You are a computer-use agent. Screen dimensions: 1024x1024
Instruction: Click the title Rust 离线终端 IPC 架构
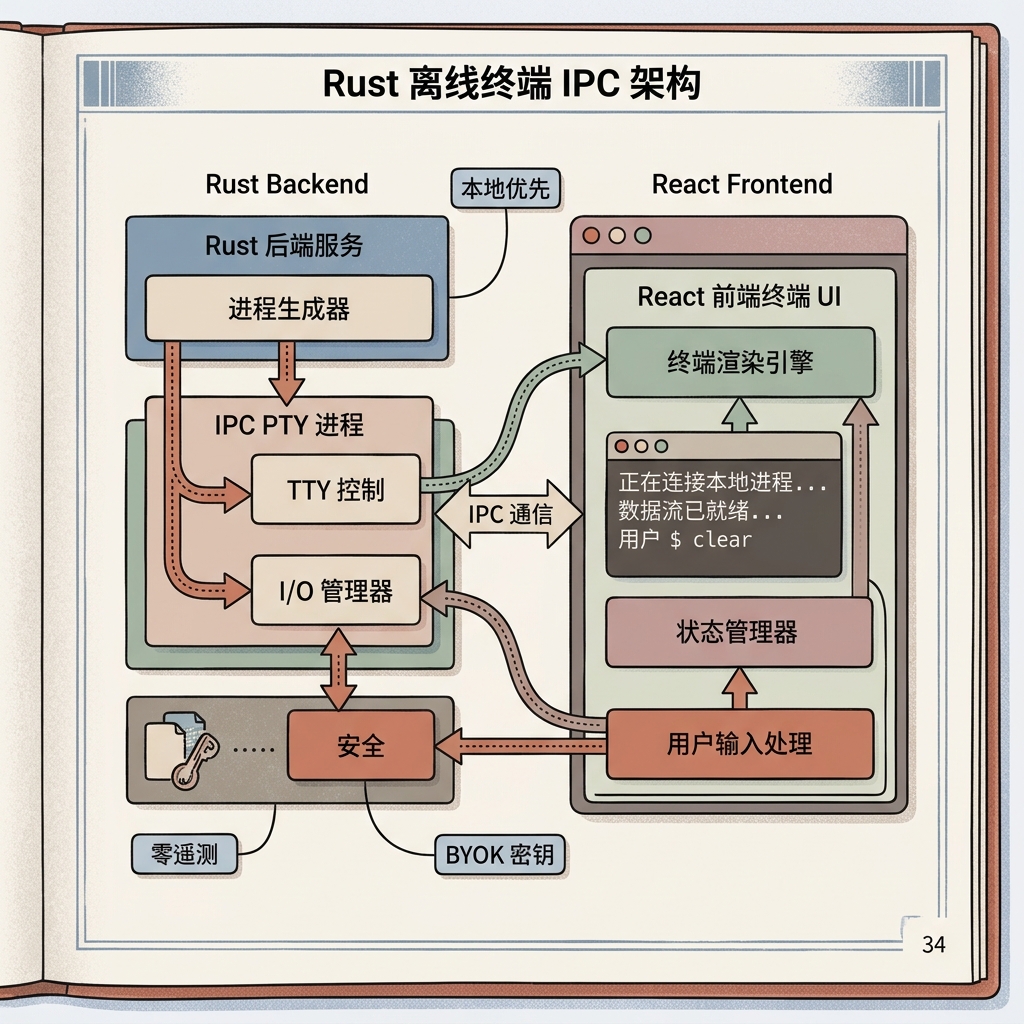pyautogui.click(x=512, y=83)
